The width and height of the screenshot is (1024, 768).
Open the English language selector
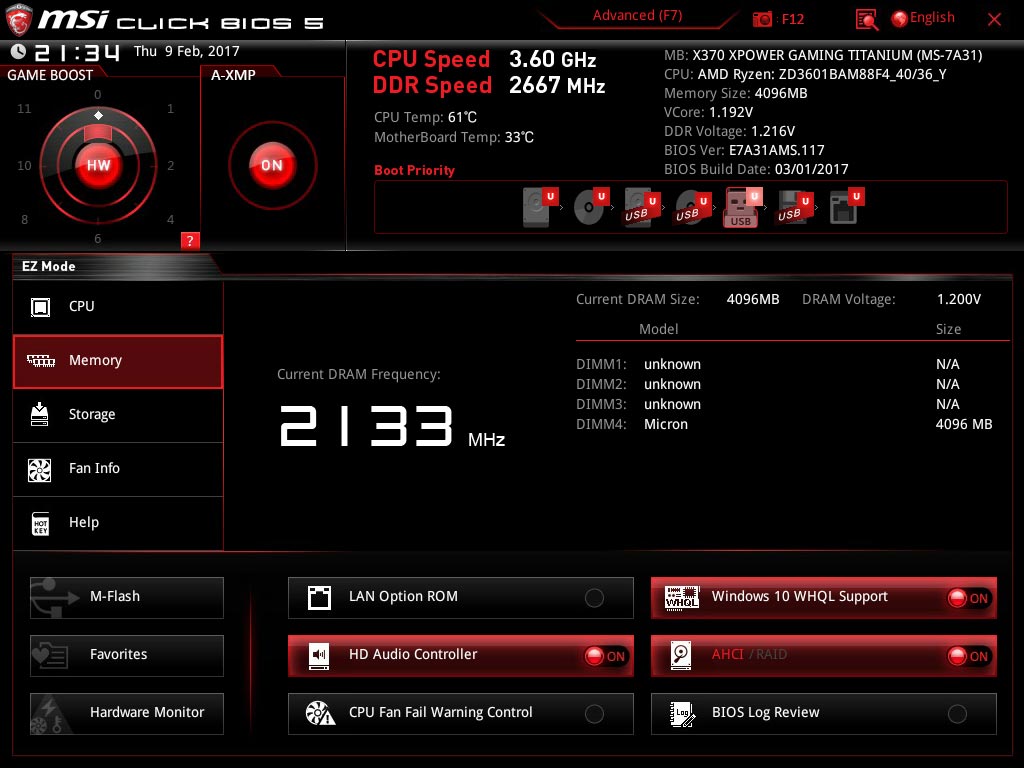[x=923, y=18]
